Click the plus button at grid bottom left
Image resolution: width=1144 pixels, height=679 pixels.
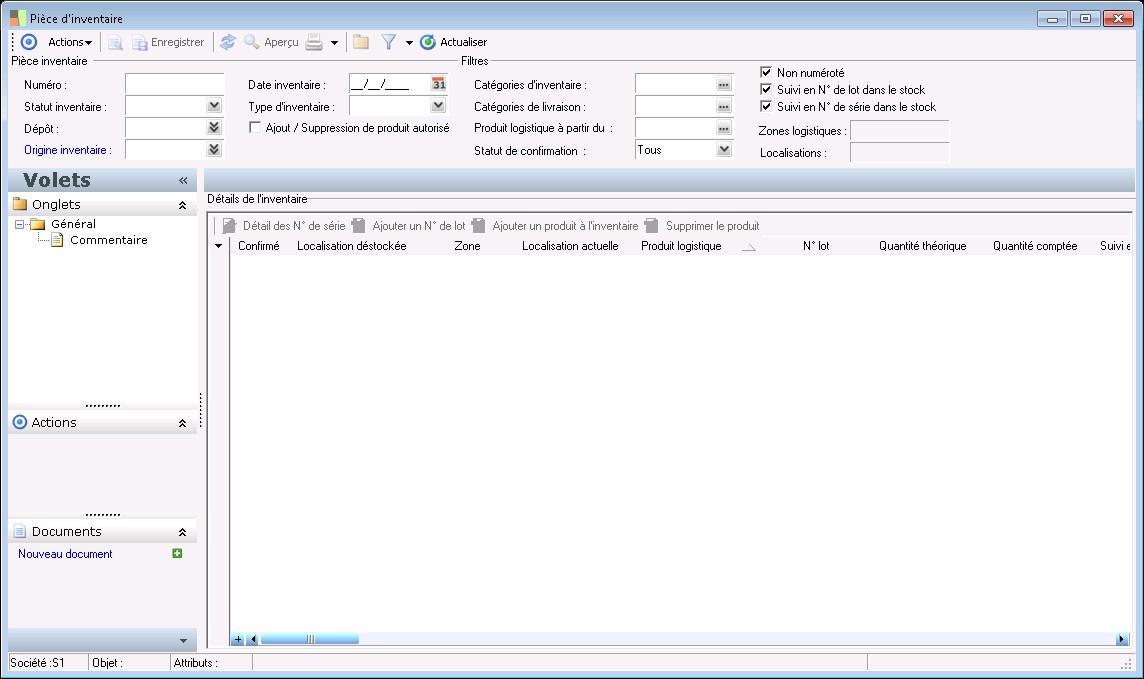(x=238, y=640)
